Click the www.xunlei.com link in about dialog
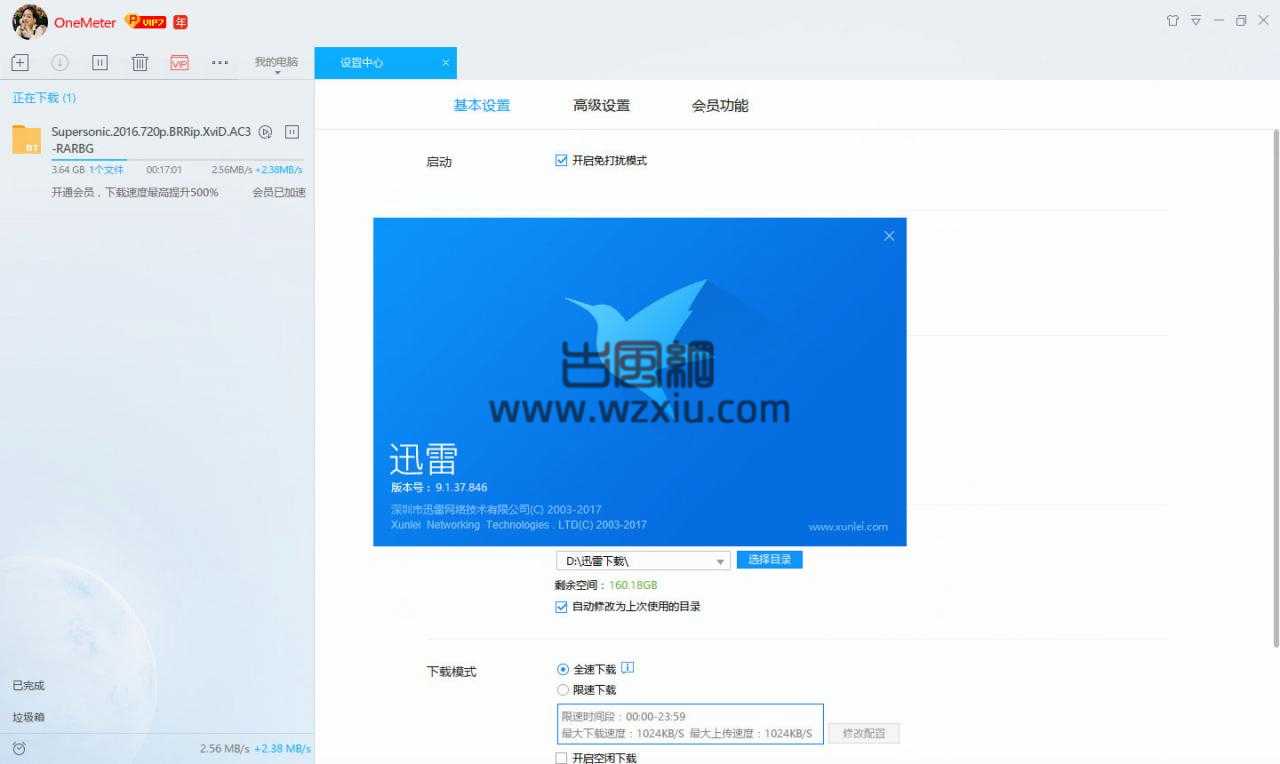This screenshot has width=1280, height=764. [848, 526]
